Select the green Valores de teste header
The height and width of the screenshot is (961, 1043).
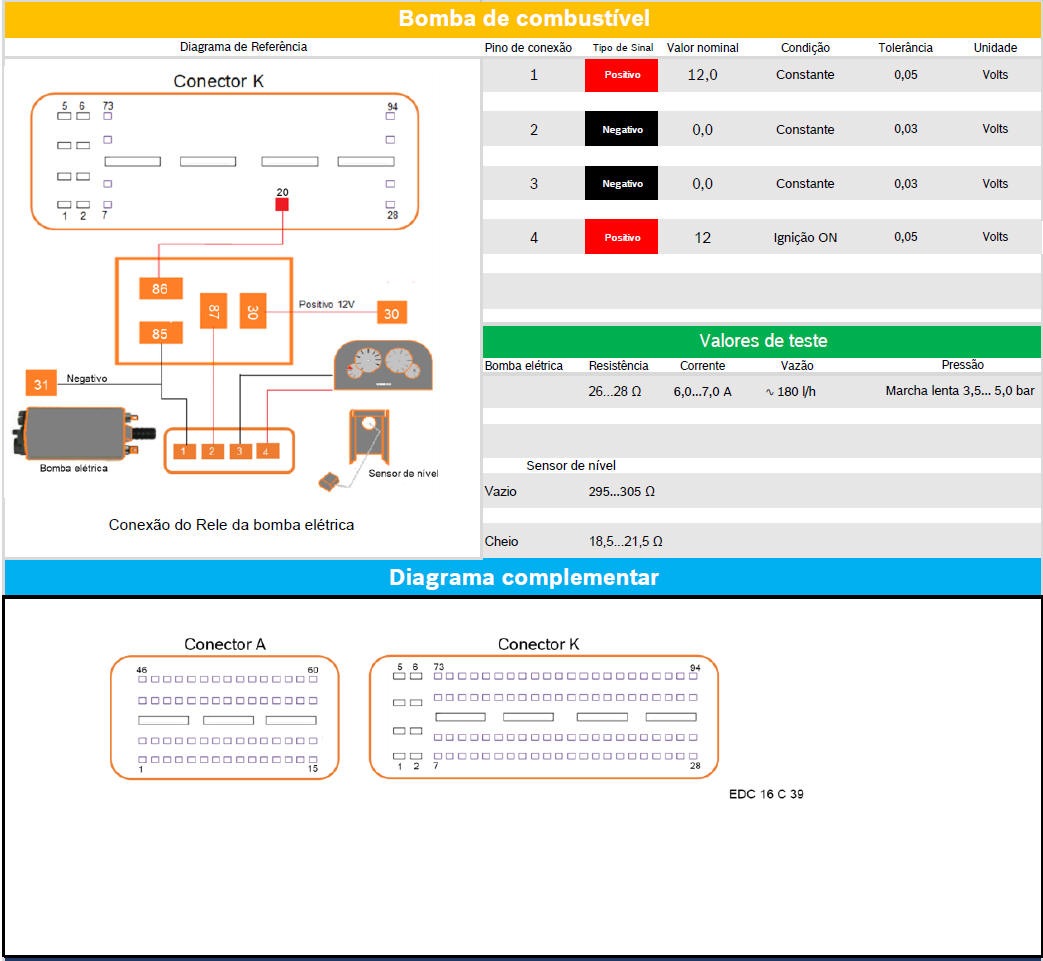tap(762, 341)
